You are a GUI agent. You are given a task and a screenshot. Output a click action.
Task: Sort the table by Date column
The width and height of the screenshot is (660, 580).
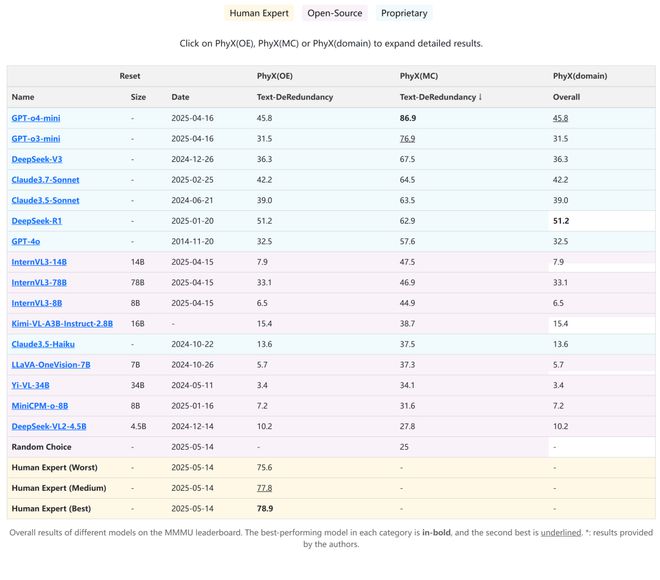(180, 97)
